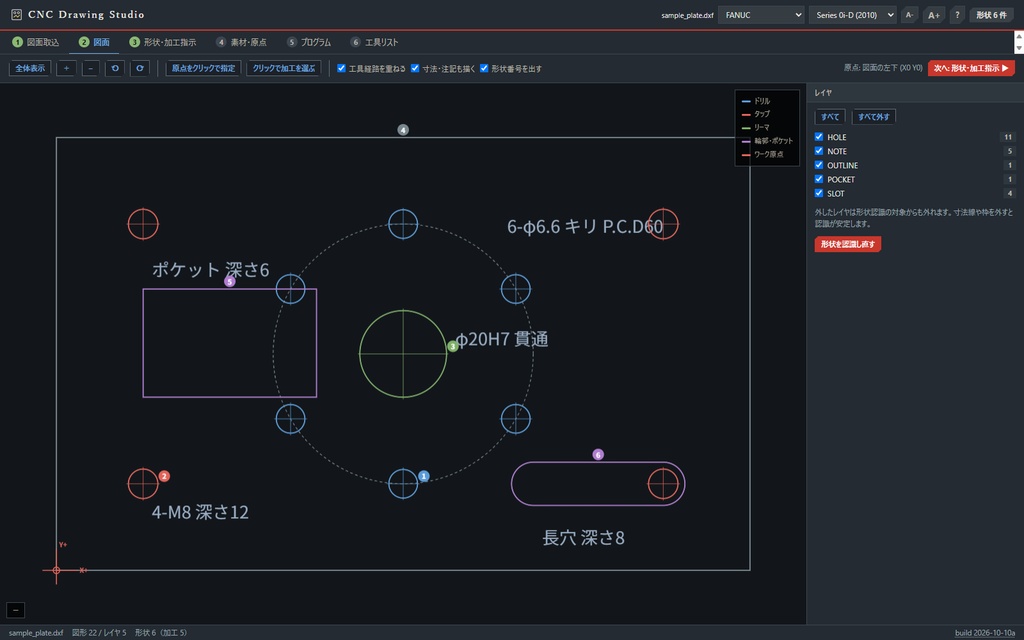Open step 5 プログラム tab

click(309, 42)
